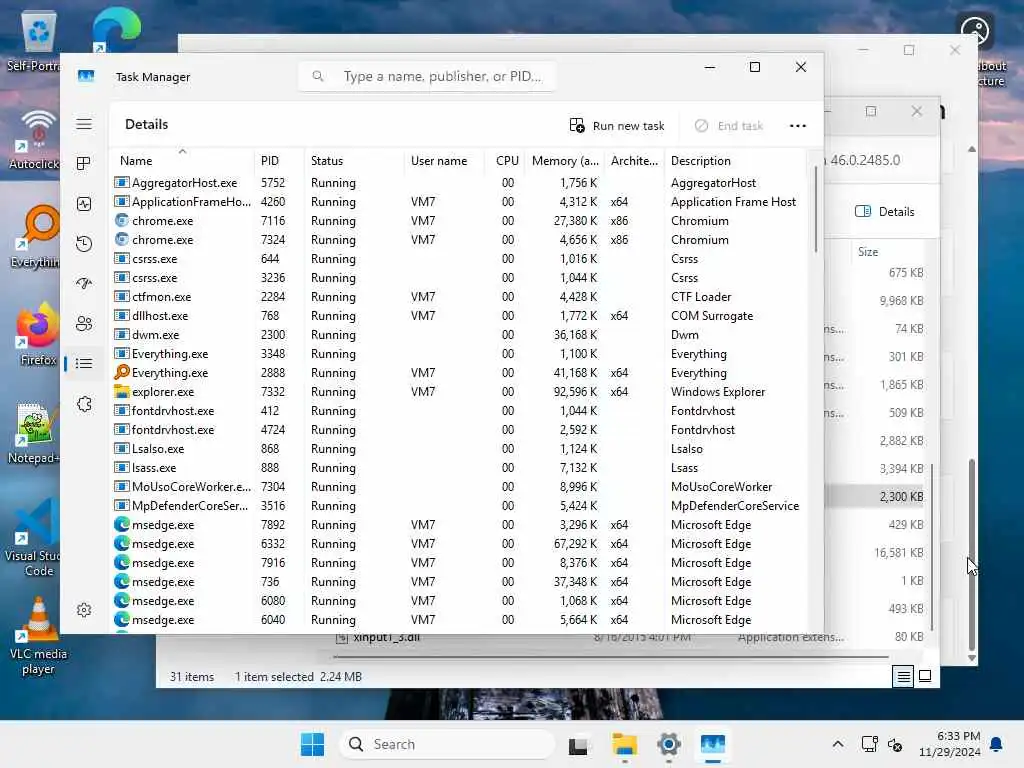1024x768 pixels.
Task: Switch File Explorer to details list view
Action: [903, 677]
